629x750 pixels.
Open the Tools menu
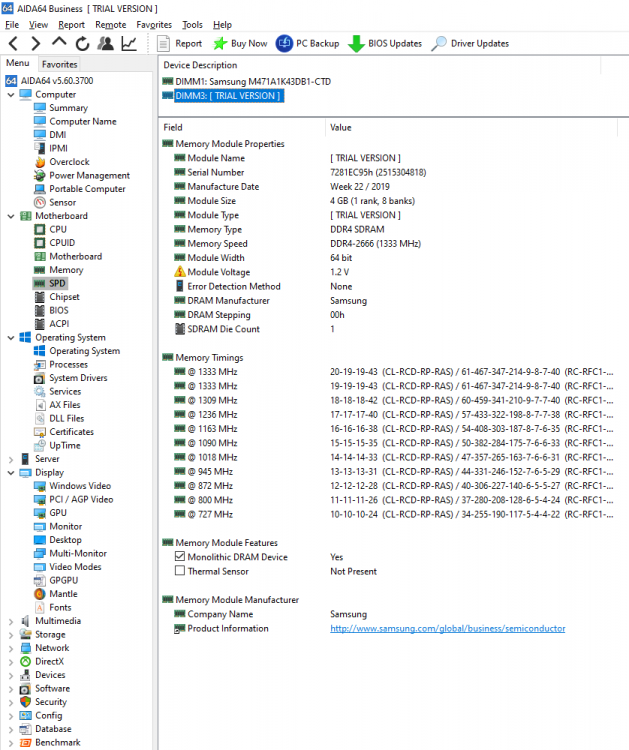pos(192,24)
